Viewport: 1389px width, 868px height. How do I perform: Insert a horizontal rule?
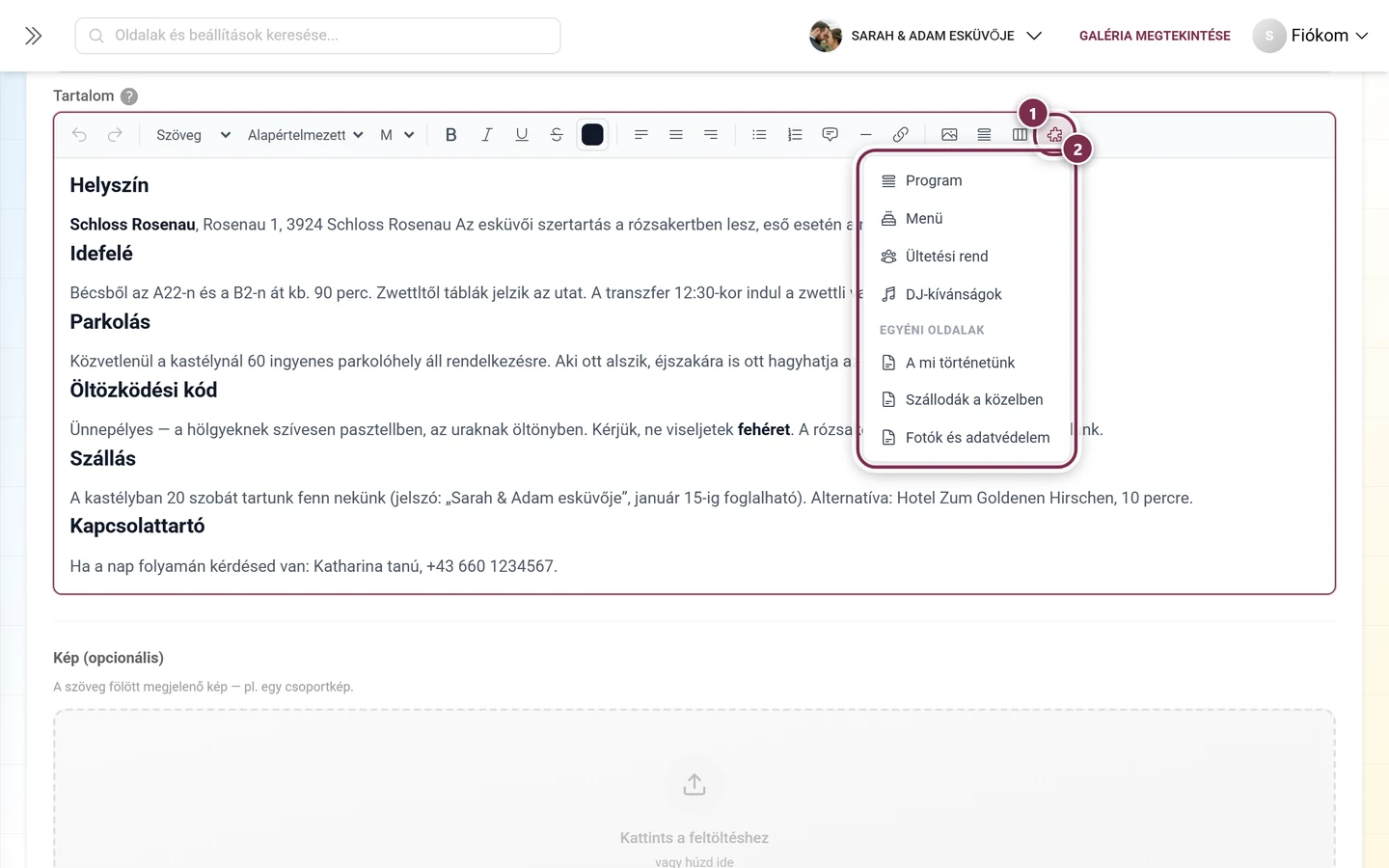(x=865, y=135)
